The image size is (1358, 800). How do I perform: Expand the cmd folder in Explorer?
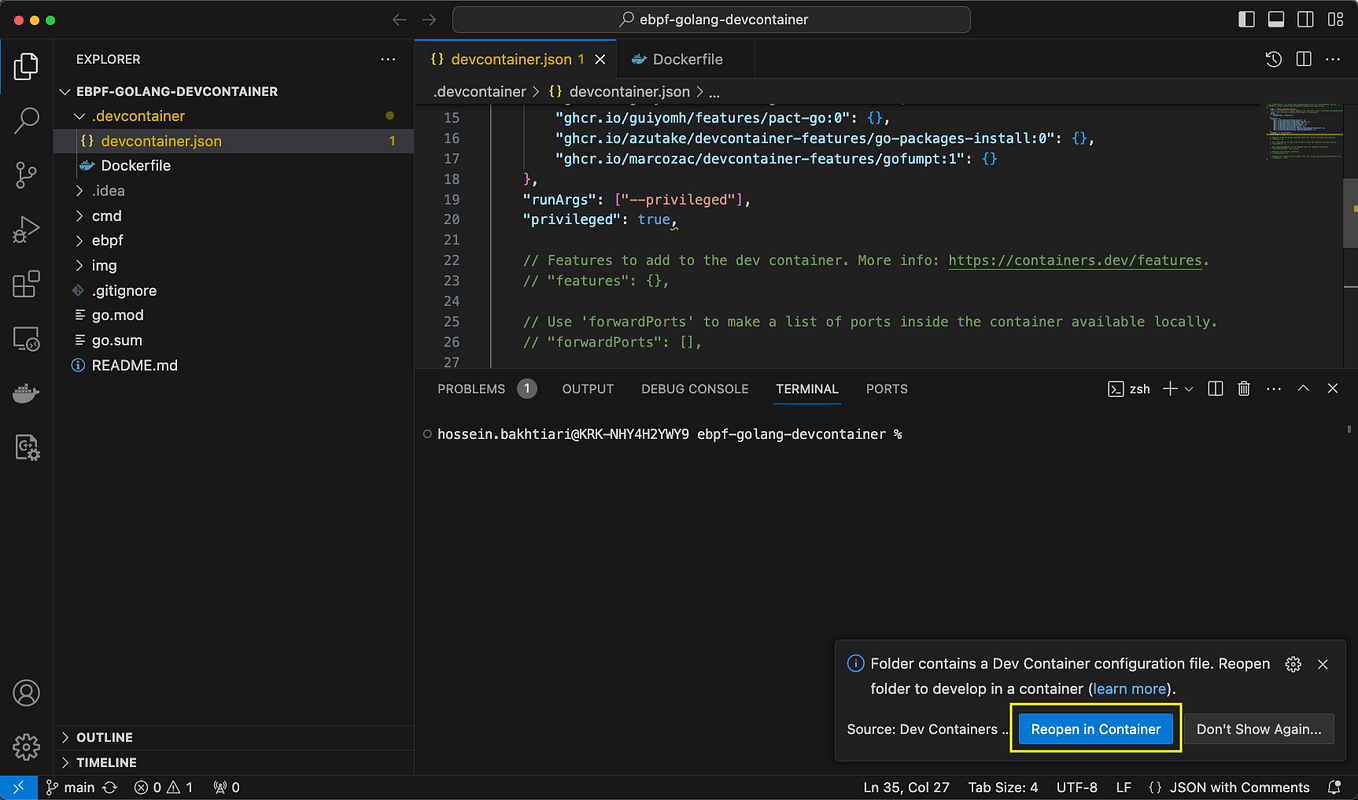(x=106, y=215)
